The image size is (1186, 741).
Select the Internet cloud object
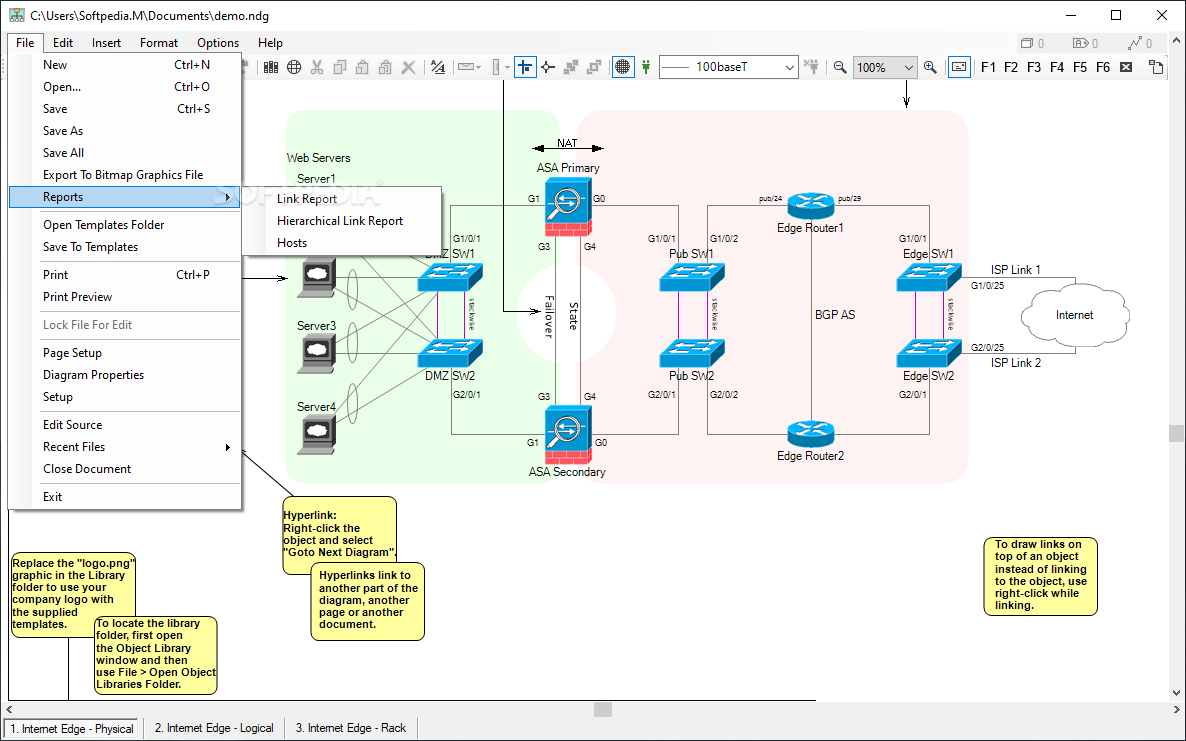click(x=1075, y=315)
